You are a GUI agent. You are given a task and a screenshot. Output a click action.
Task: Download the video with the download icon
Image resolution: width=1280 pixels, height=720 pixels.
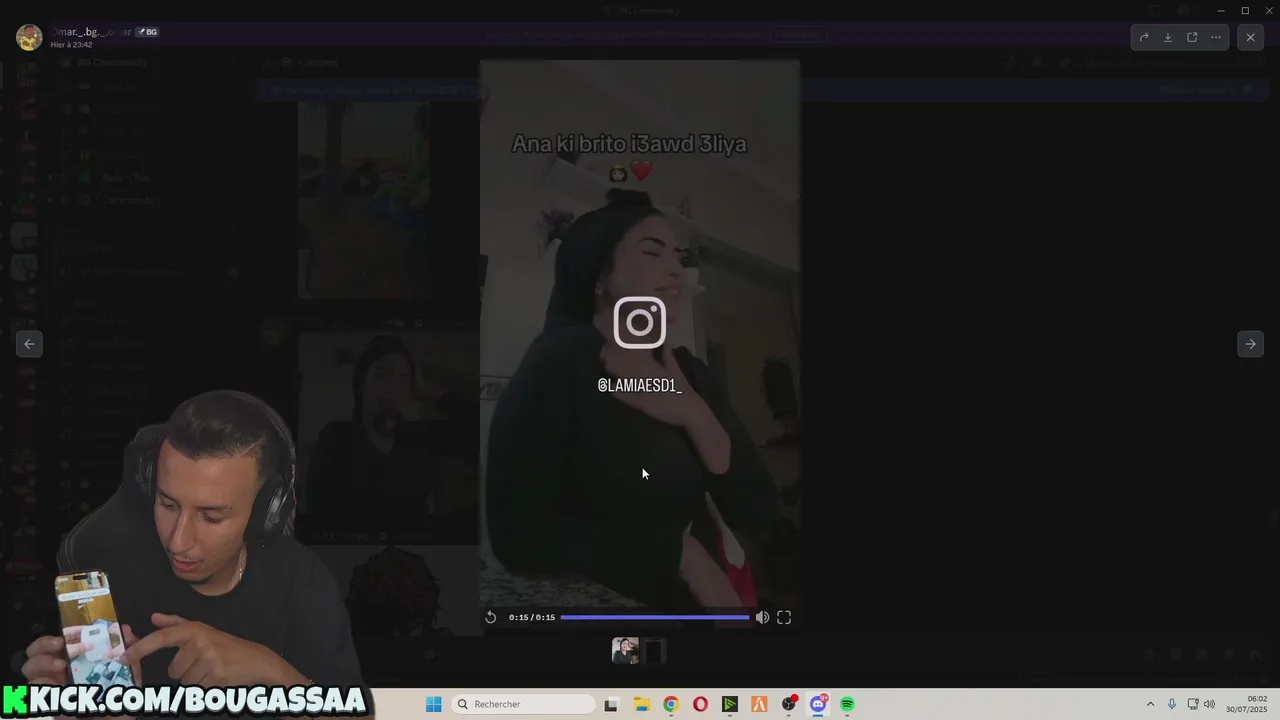tap(1168, 37)
